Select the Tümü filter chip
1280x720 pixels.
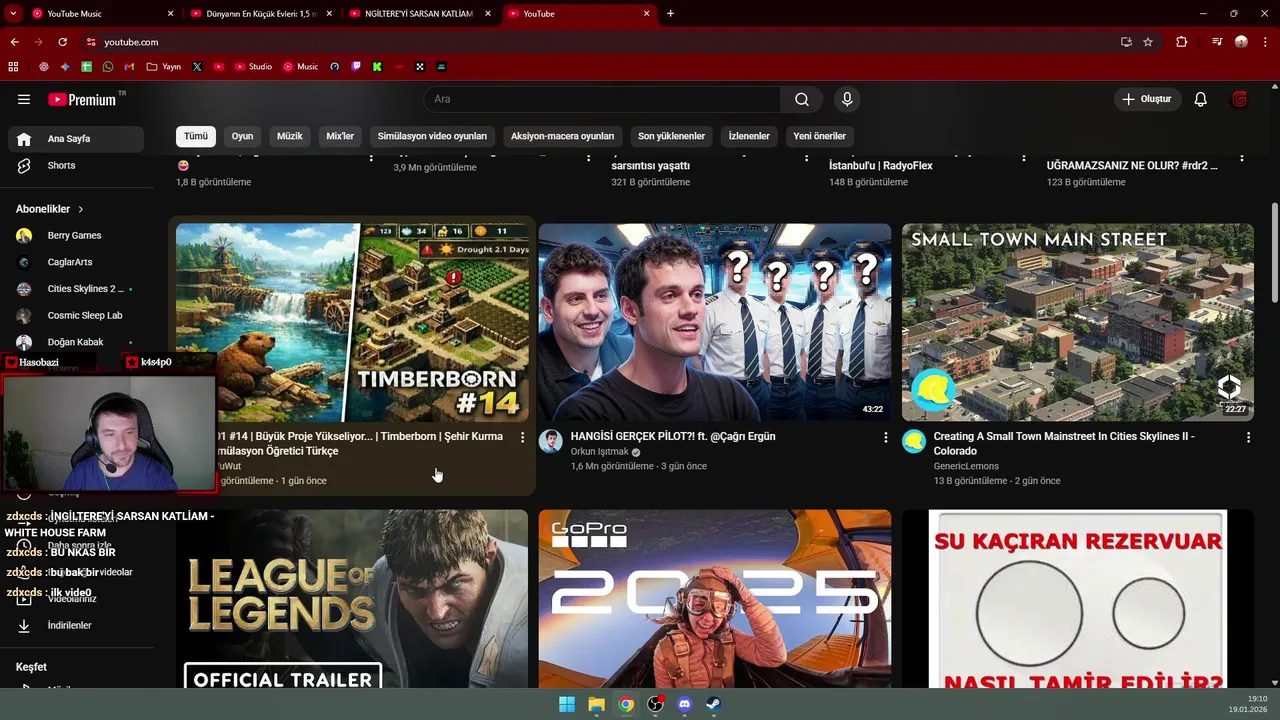coord(196,136)
